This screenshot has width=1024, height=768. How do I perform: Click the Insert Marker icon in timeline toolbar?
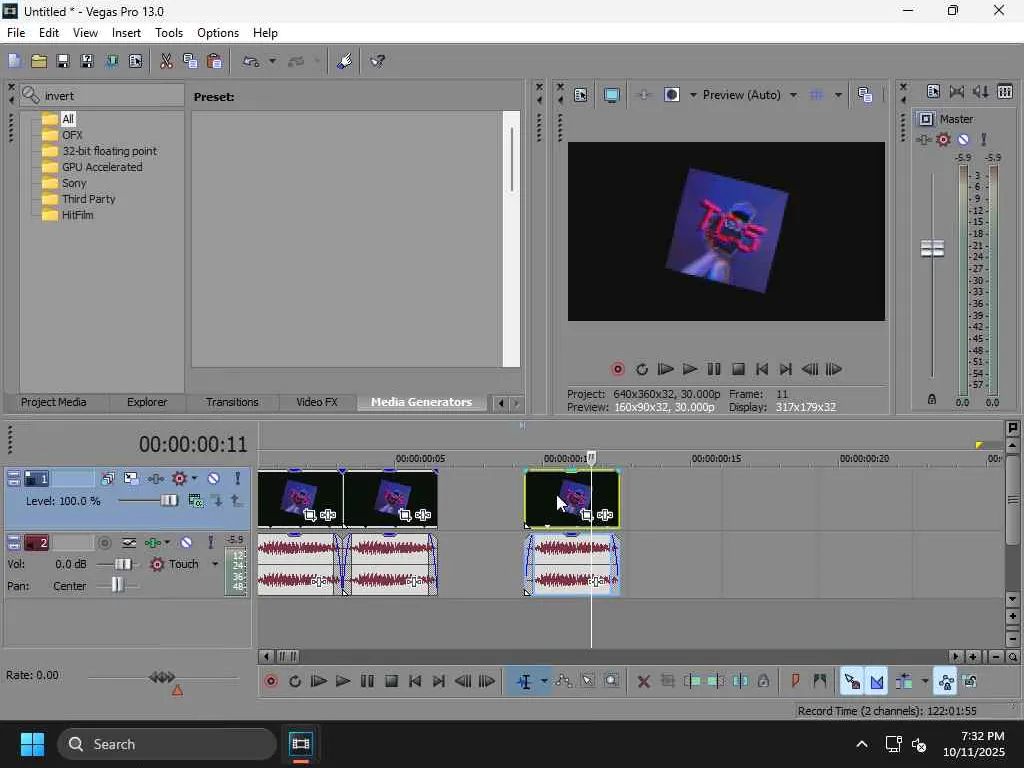795,682
